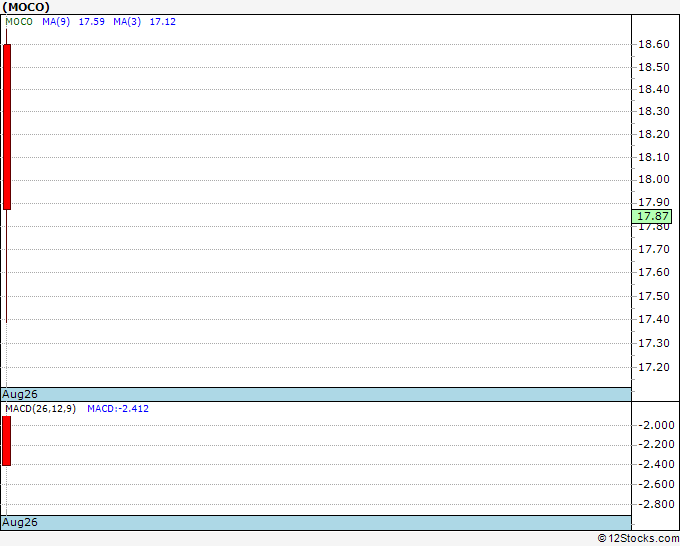Click the -2.400 MACD axis label

[x=657, y=464]
